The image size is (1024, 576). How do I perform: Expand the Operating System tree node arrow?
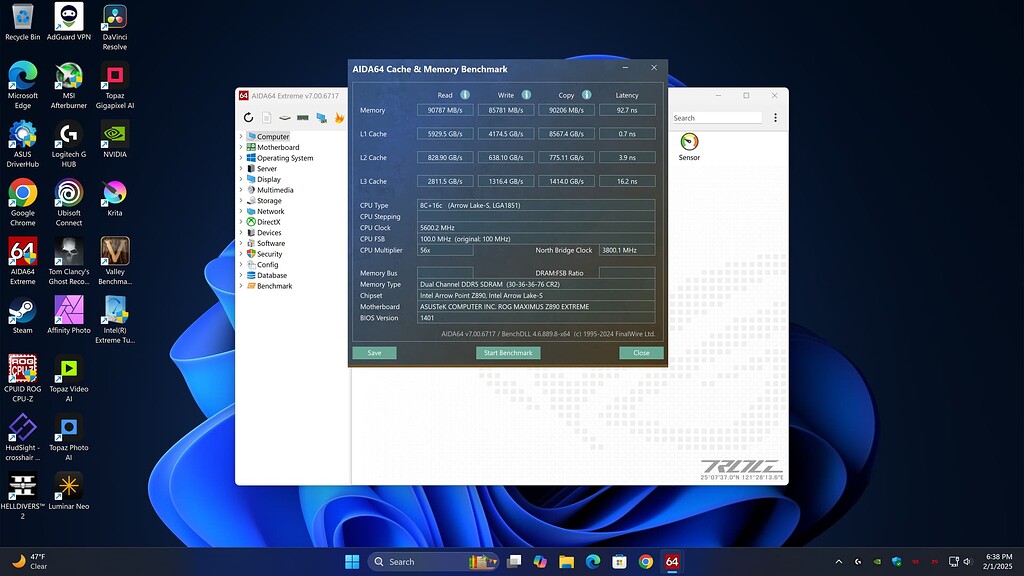point(241,157)
